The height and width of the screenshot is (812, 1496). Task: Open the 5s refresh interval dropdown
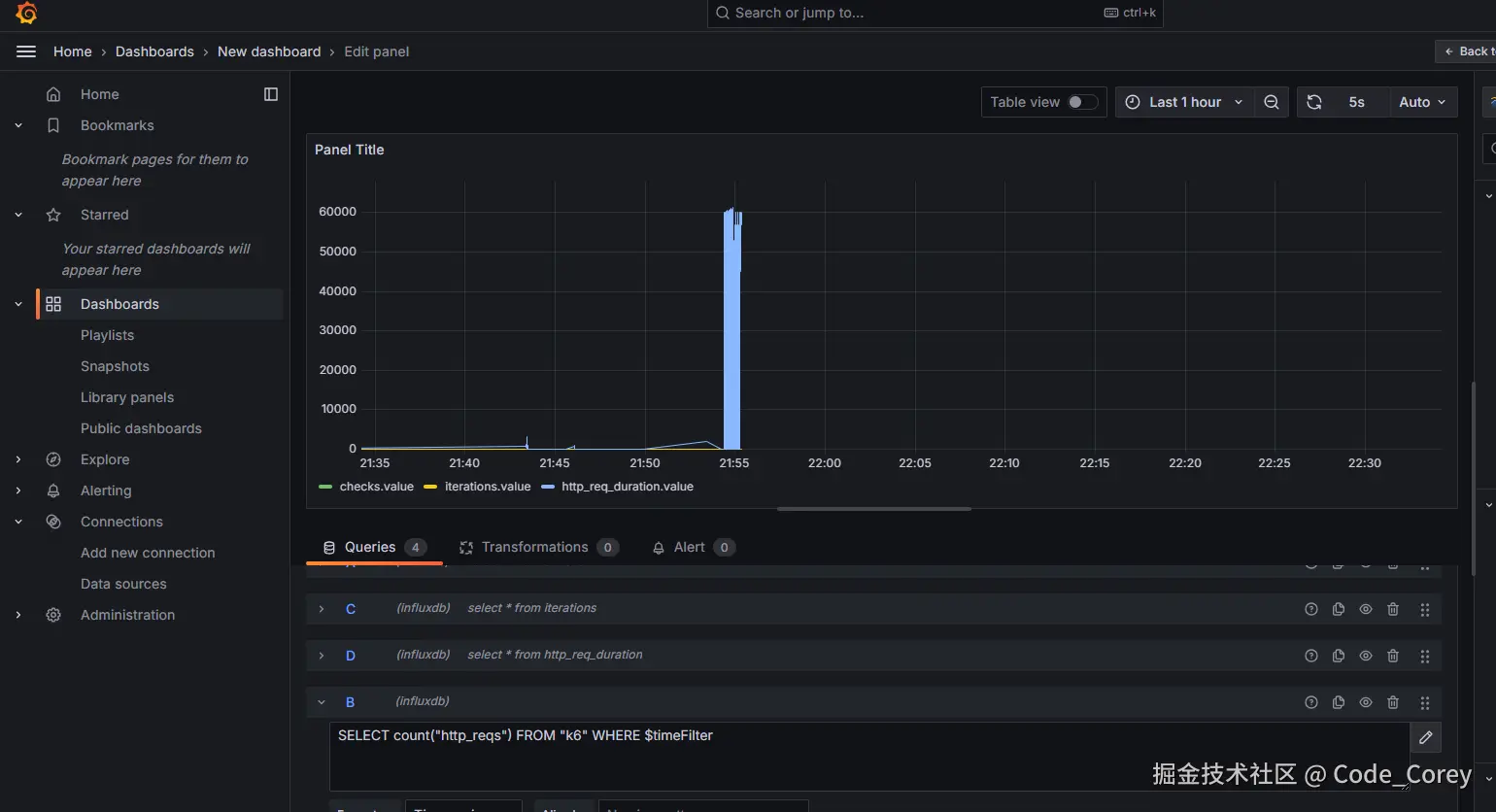click(1357, 102)
